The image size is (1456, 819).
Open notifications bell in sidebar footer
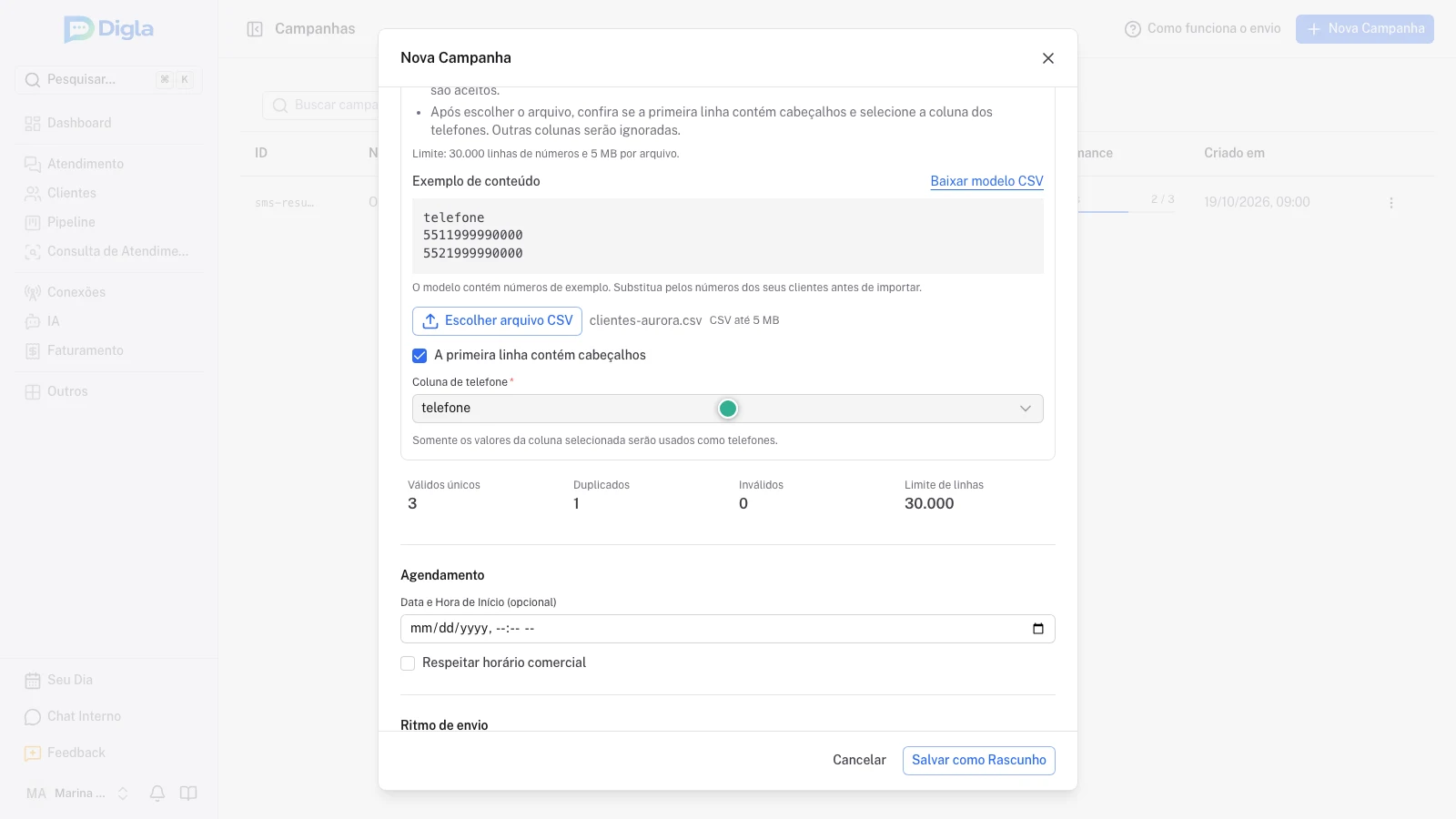point(157,794)
